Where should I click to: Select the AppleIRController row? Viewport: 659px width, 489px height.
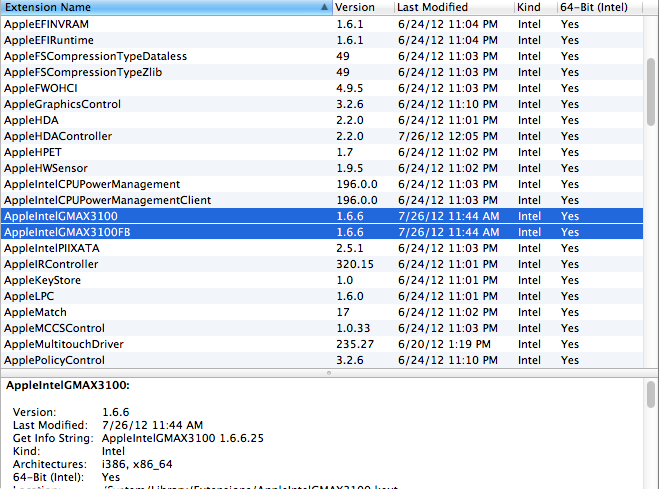[x=322, y=264]
